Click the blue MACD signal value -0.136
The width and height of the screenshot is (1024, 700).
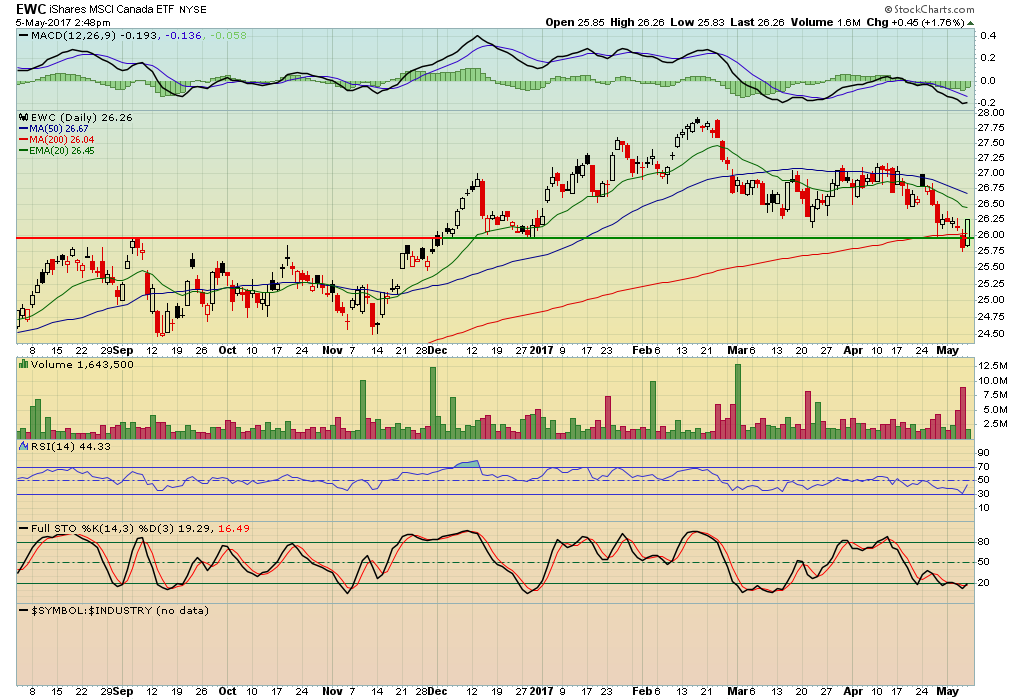pyautogui.click(x=184, y=35)
